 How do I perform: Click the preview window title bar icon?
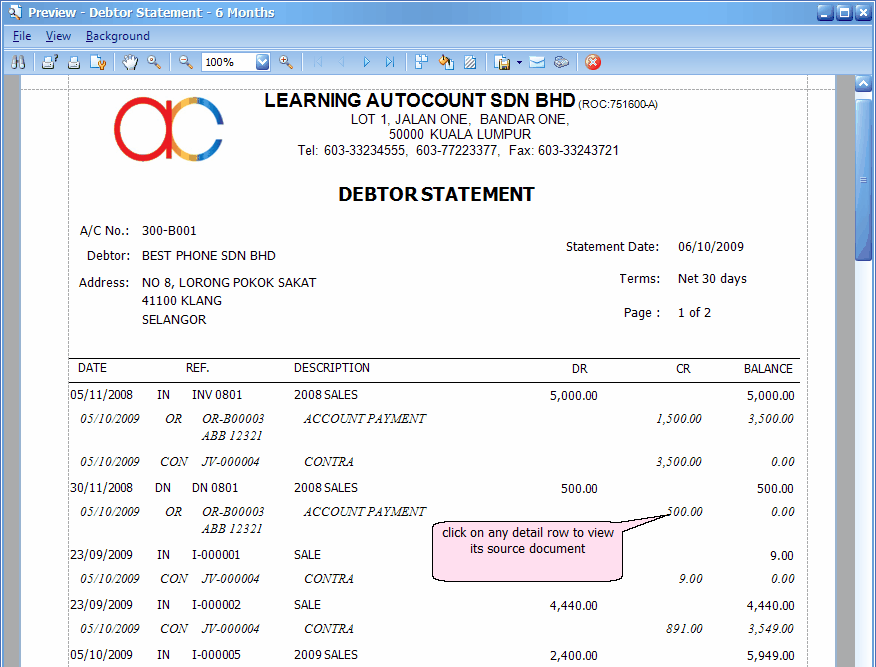pyautogui.click(x=15, y=12)
